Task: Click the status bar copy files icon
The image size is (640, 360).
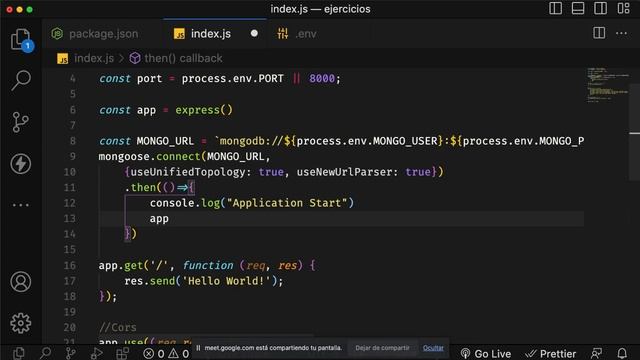Action: 19,353
